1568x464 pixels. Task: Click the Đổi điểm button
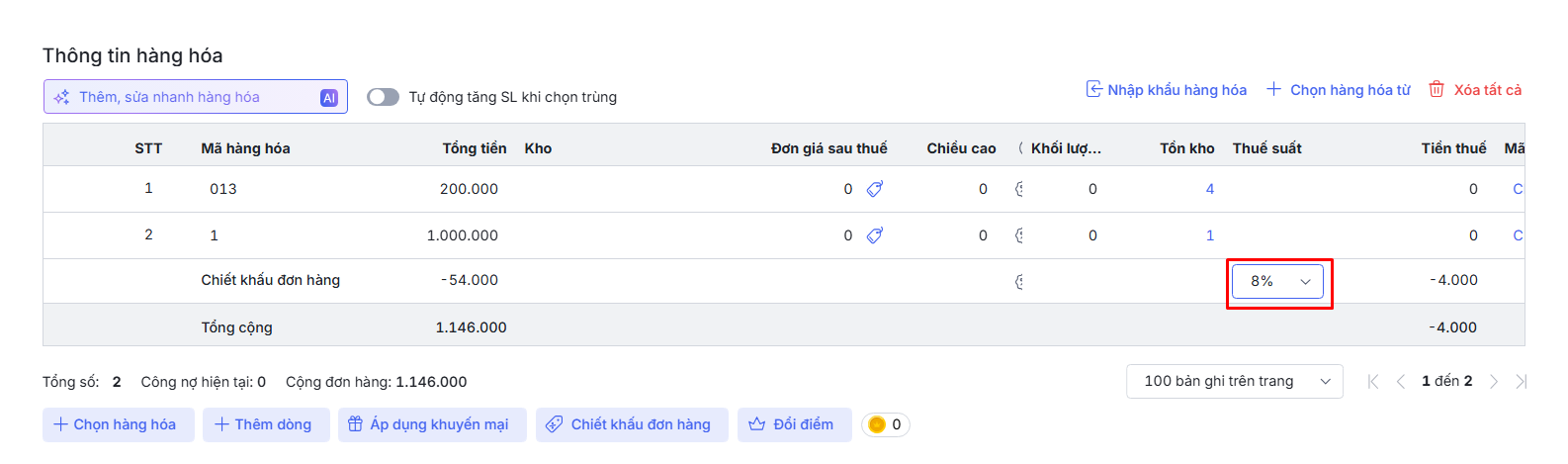[x=794, y=424]
